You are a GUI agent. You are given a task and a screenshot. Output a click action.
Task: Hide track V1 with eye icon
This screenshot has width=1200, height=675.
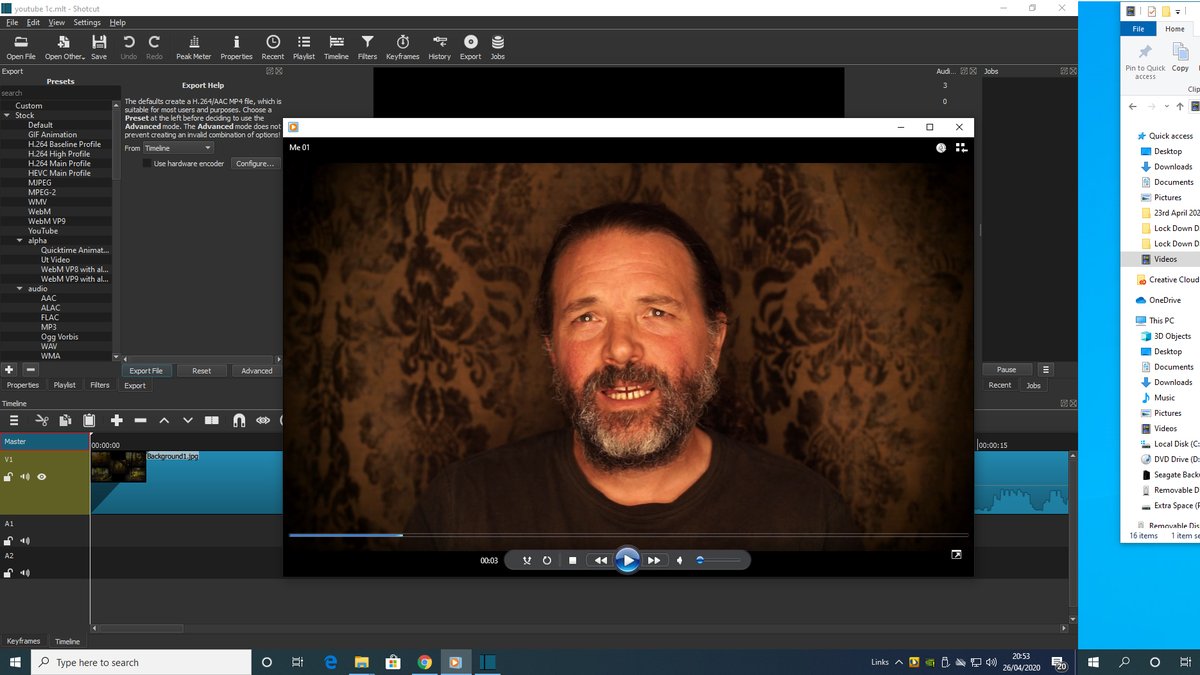tap(42, 477)
